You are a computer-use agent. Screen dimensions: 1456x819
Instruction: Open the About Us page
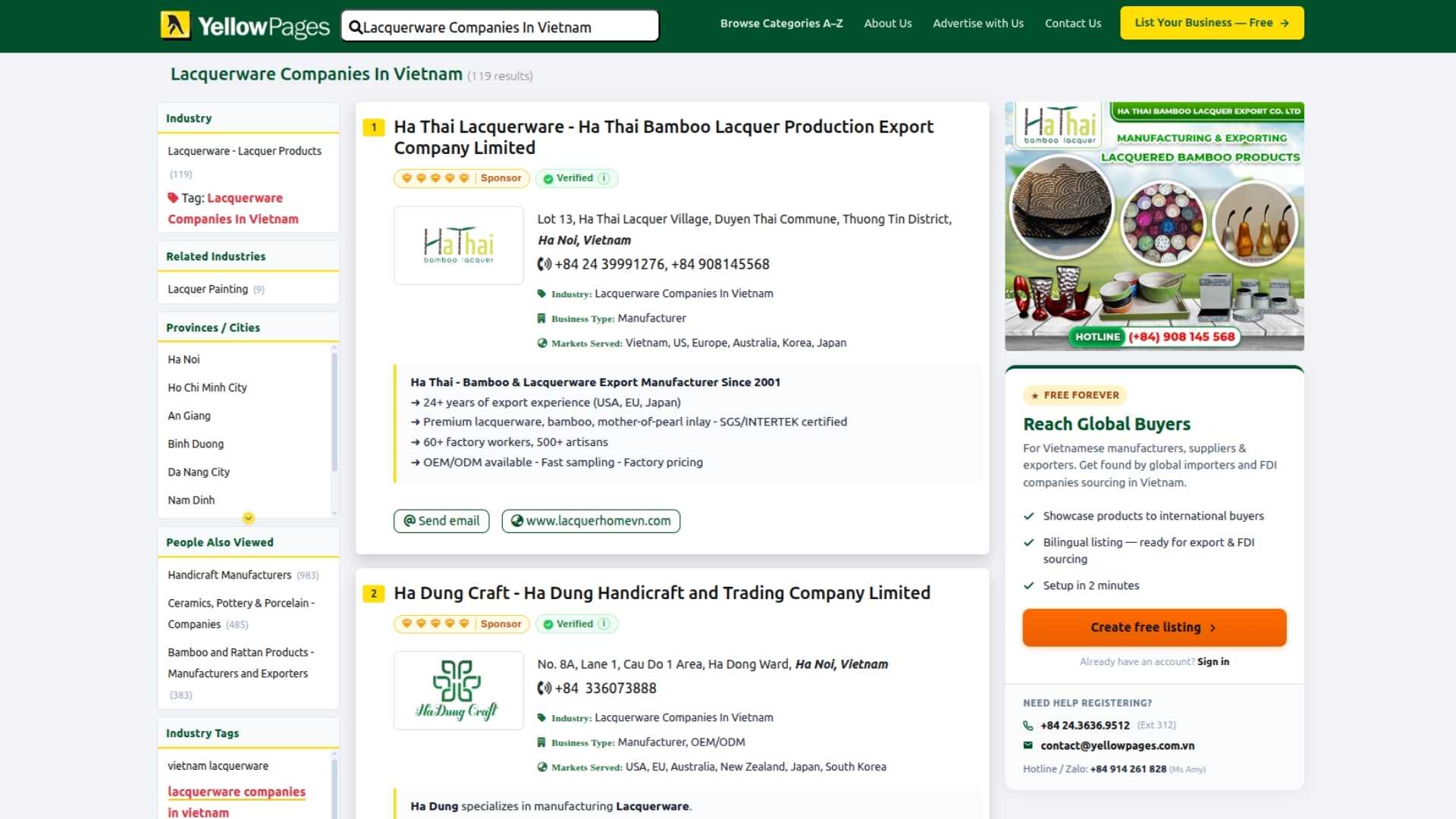point(888,24)
